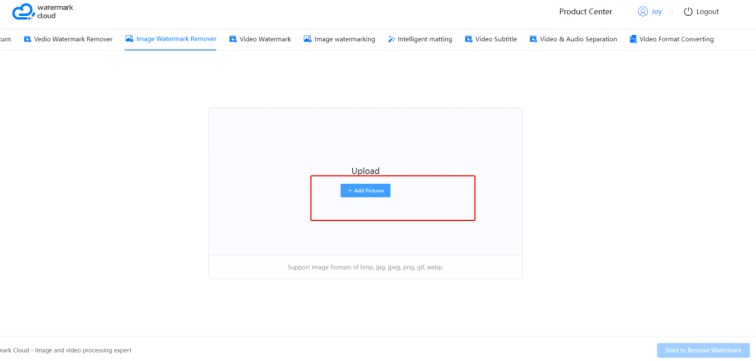Click the Add Pictures button
The width and height of the screenshot is (756, 361).
[x=365, y=191]
